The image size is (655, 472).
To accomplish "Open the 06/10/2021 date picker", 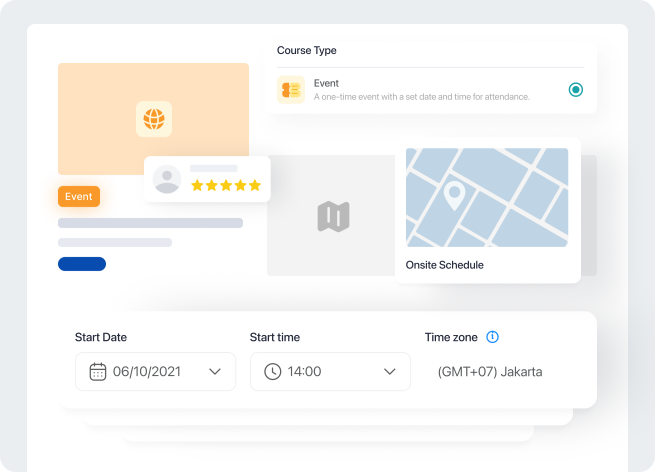I will click(147, 372).
